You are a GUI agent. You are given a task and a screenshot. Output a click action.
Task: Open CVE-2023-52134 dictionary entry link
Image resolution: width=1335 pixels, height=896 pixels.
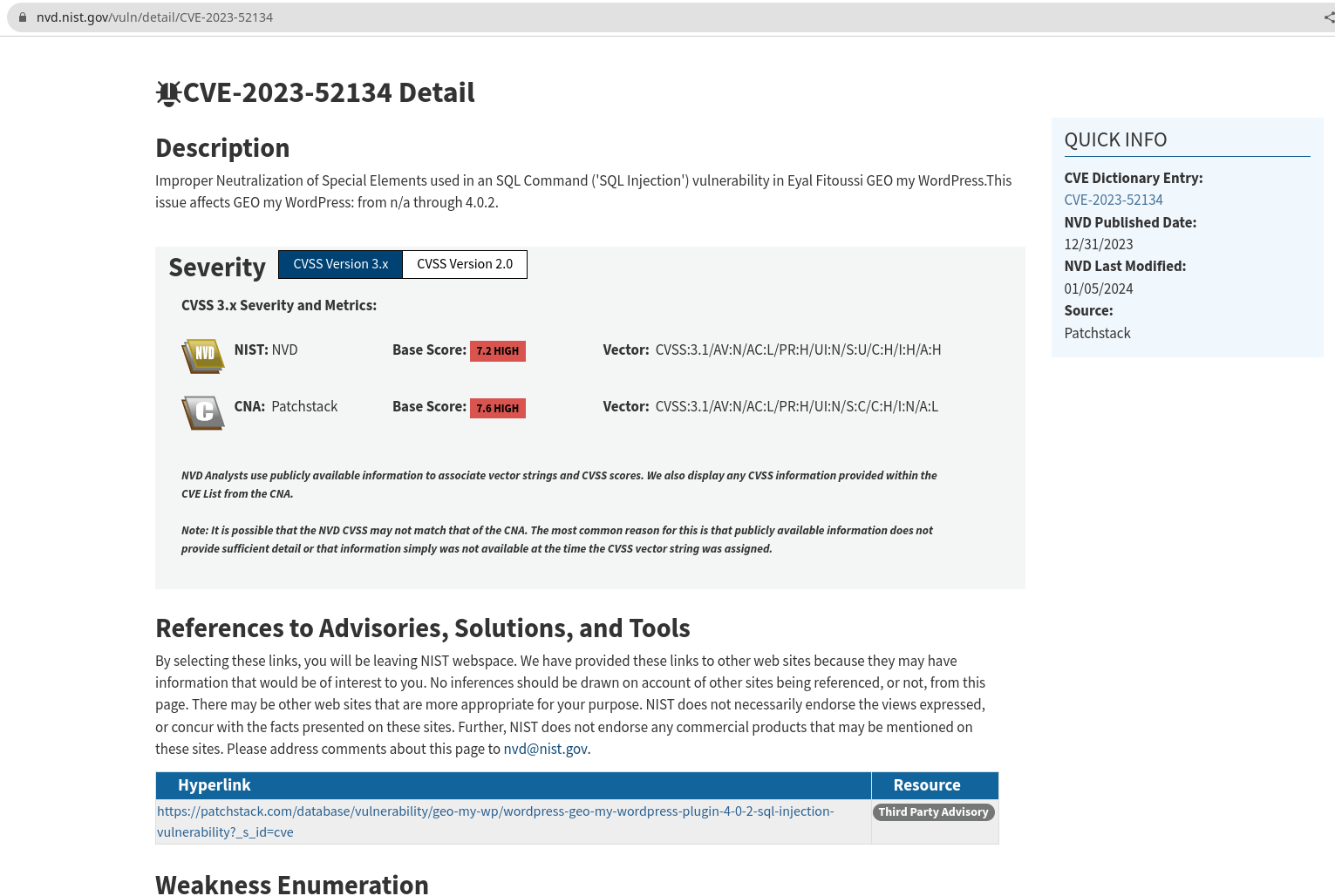tap(1113, 200)
